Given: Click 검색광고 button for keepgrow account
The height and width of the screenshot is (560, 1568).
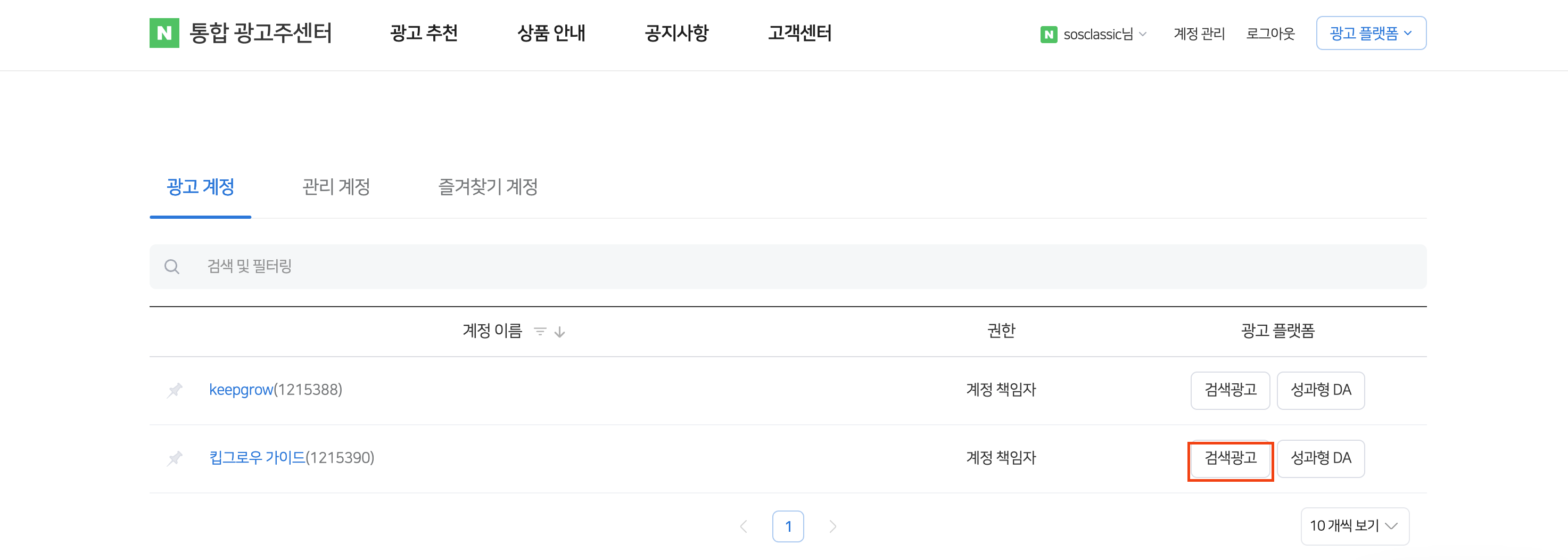Looking at the screenshot, I should (x=1229, y=390).
